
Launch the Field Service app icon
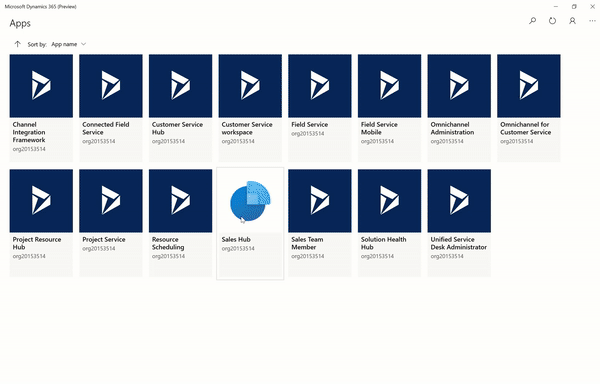coord(320,86)
